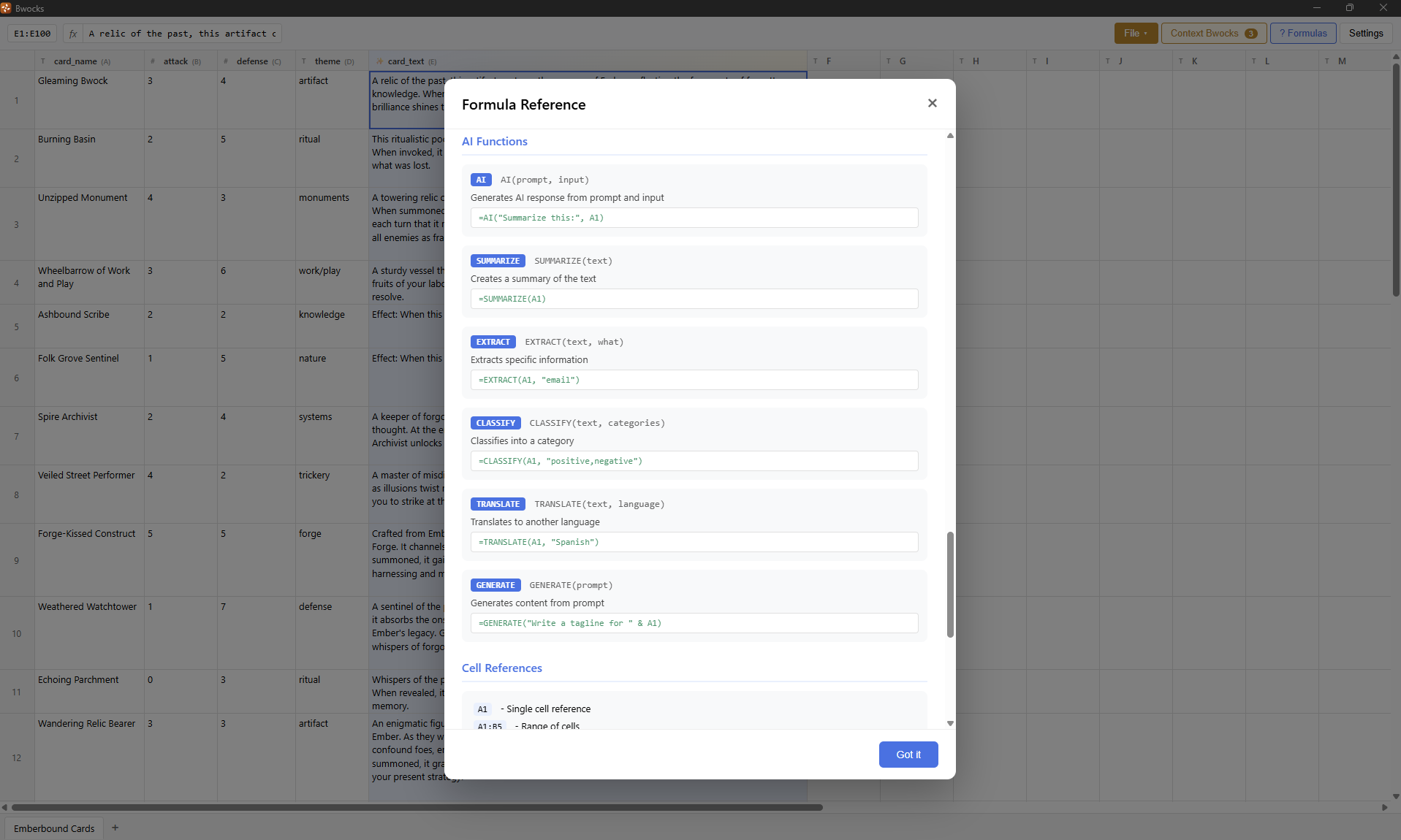Viewport: 1401px width, 840px height.
Task: Open the Context Bwocks panel
Action: coord(1212,34)
